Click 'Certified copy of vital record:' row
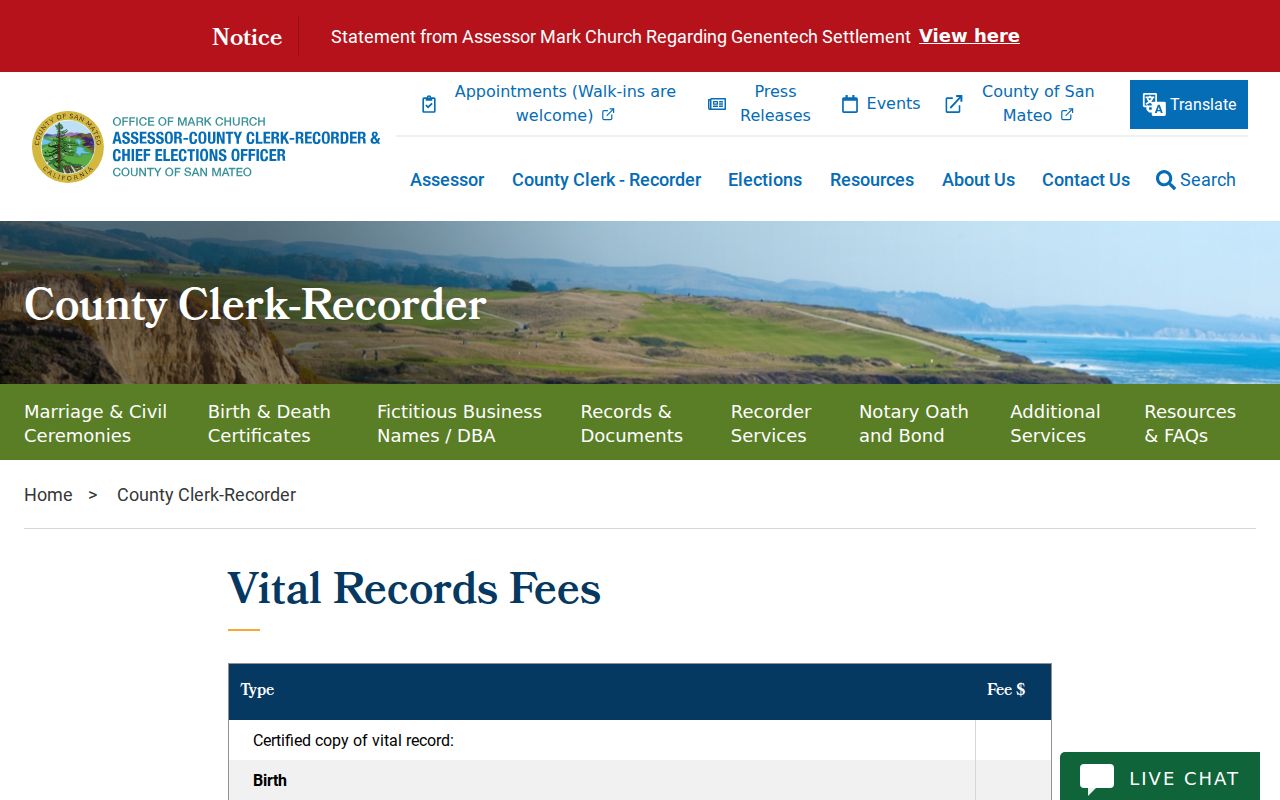 point(640,740)
